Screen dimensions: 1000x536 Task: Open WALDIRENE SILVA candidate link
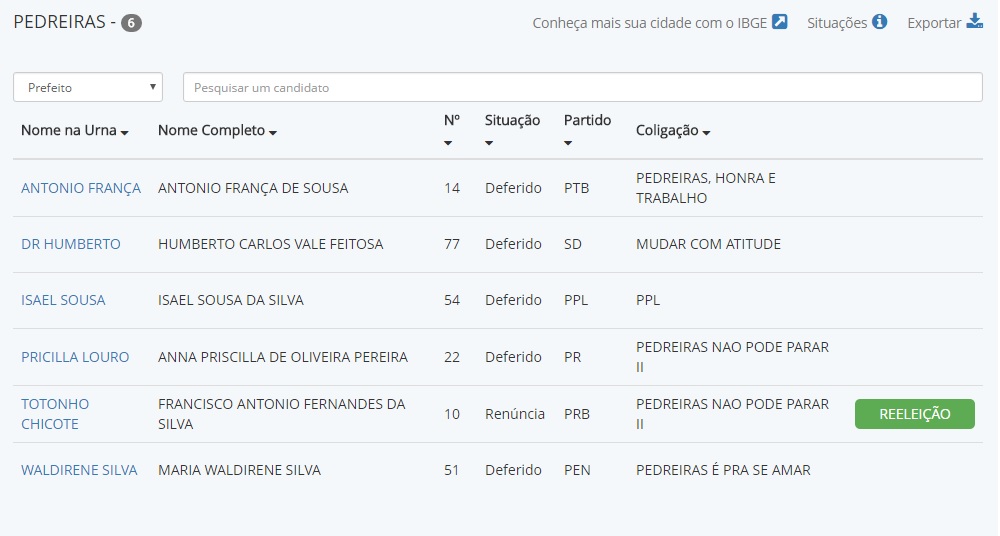[x=79, y=470]
